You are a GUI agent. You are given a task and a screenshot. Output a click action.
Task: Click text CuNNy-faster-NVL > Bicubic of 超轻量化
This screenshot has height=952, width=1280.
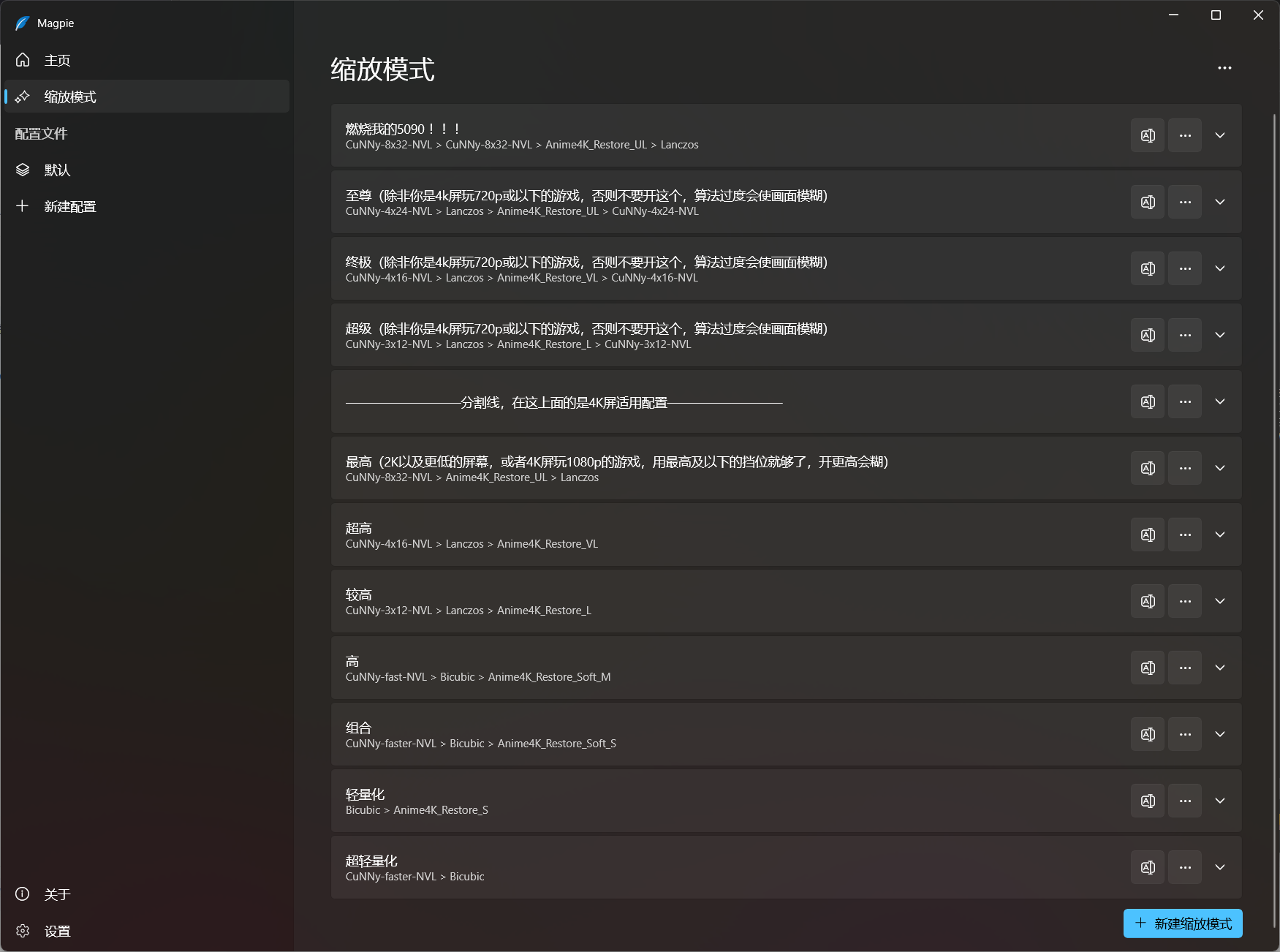pos(414,877)
